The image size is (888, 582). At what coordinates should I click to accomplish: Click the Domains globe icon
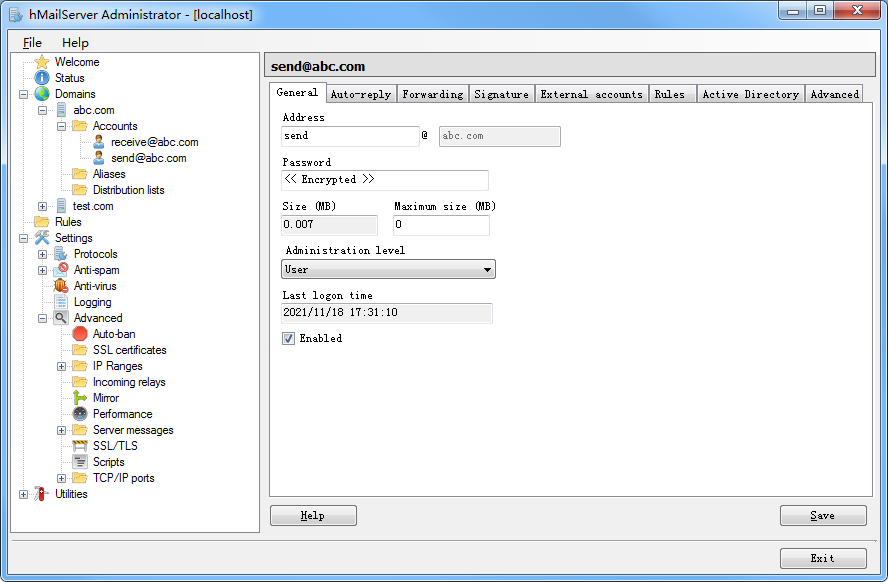pos(42,93)
